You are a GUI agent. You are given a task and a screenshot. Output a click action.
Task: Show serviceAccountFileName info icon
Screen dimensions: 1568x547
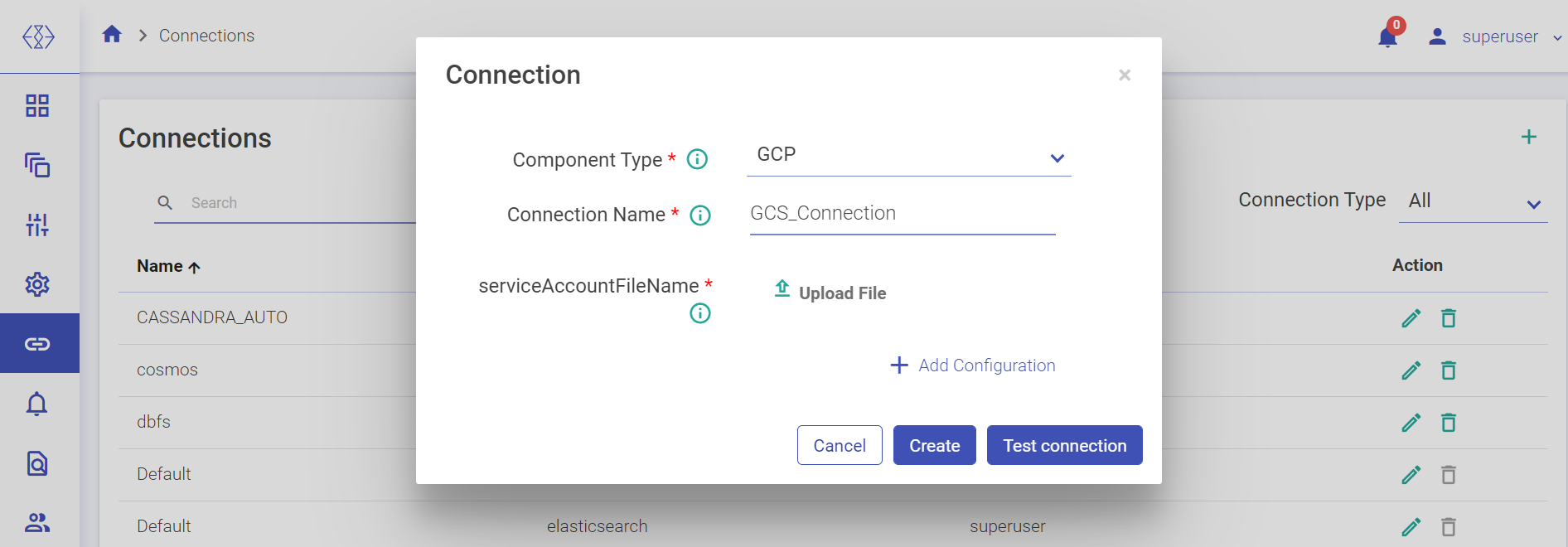(700, 313)
